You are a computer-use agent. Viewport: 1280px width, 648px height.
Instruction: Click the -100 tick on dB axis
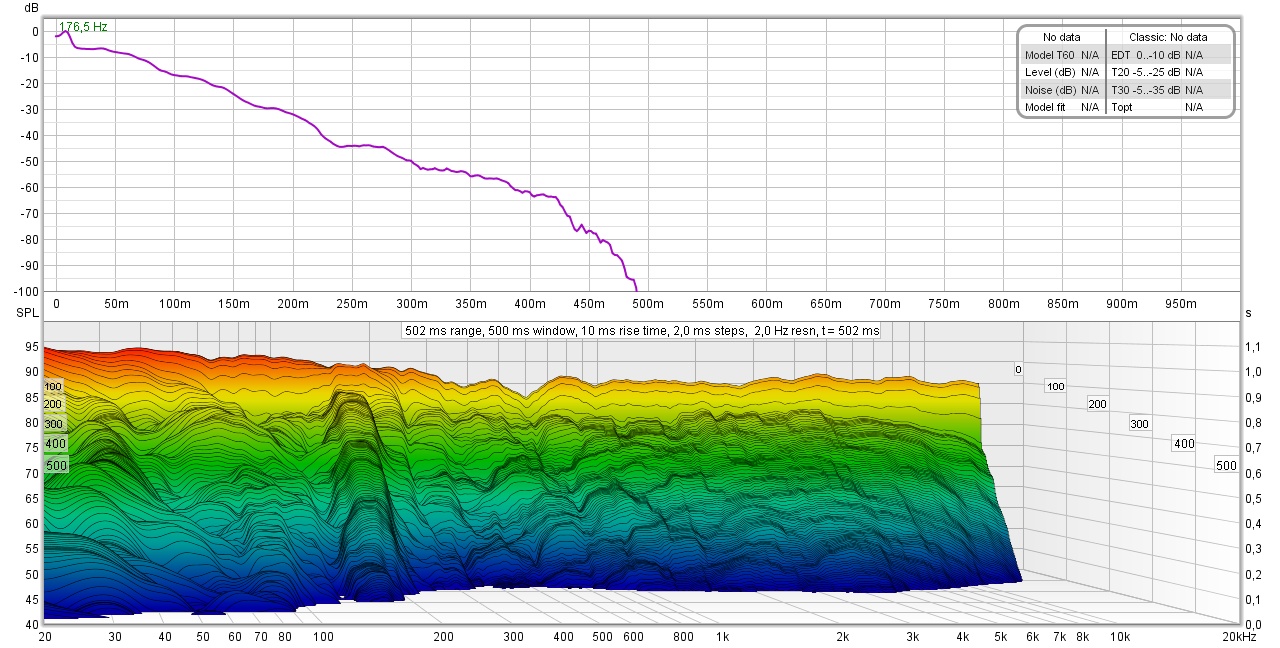(x=26, y=291)
